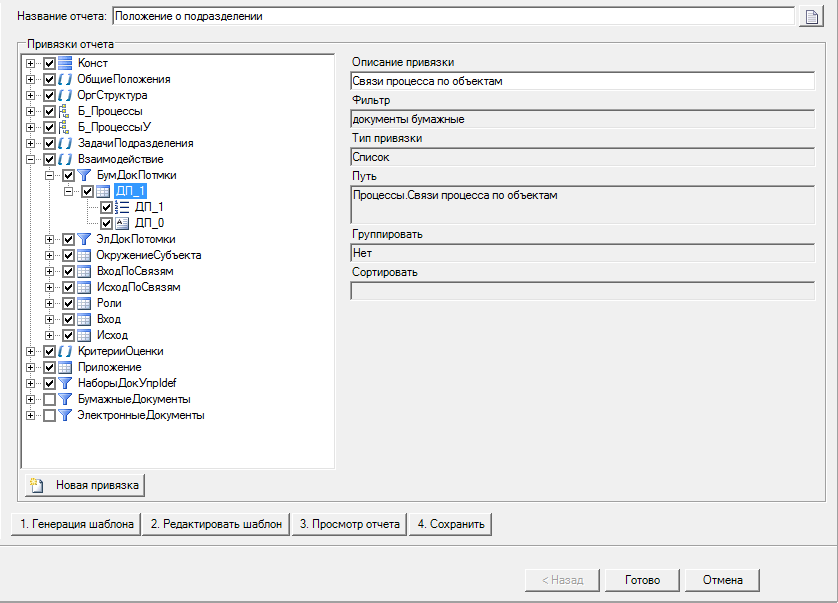Enable the БумажныеДокументы checkbox
The width and height of the screenshot is (838, 603).
click(x=49, y=399)
